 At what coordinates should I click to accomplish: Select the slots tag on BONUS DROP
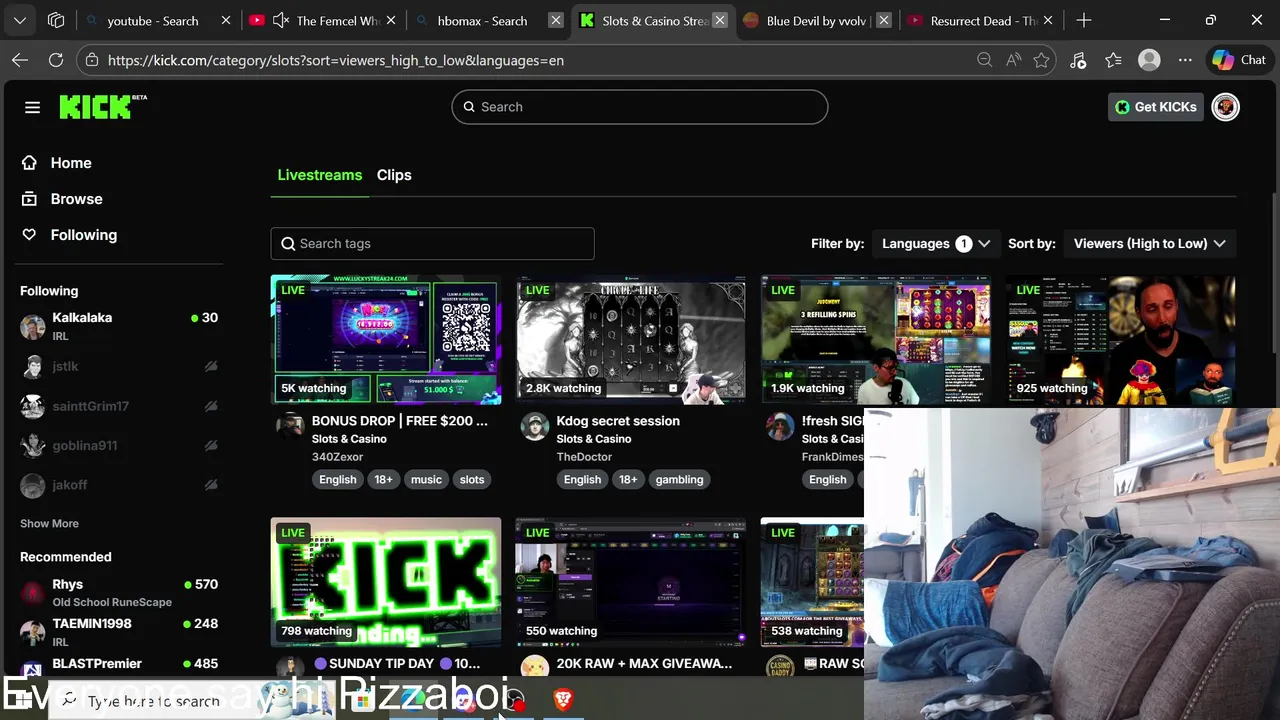pos(472,480)
